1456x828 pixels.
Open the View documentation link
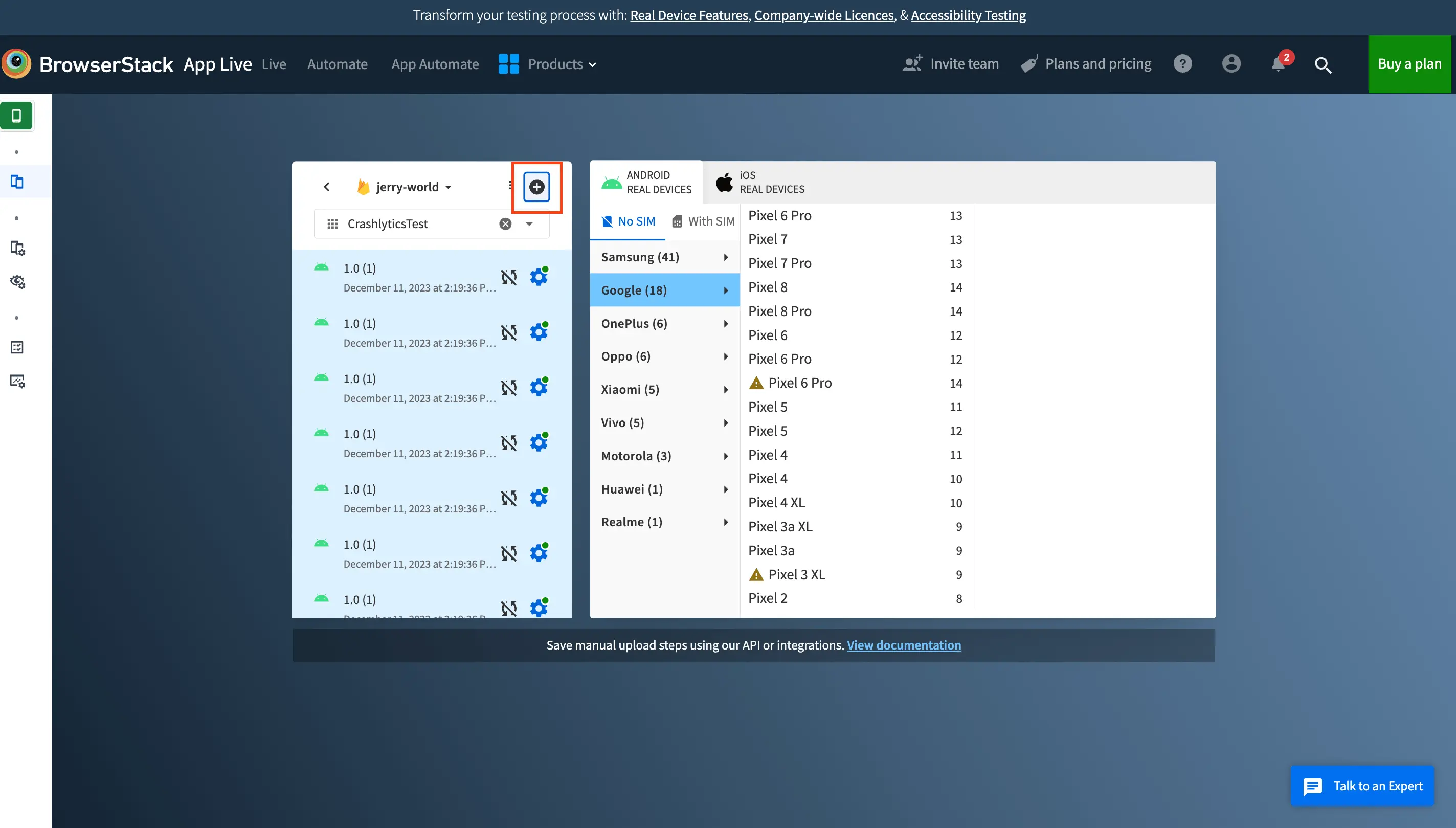click(903, 645)
